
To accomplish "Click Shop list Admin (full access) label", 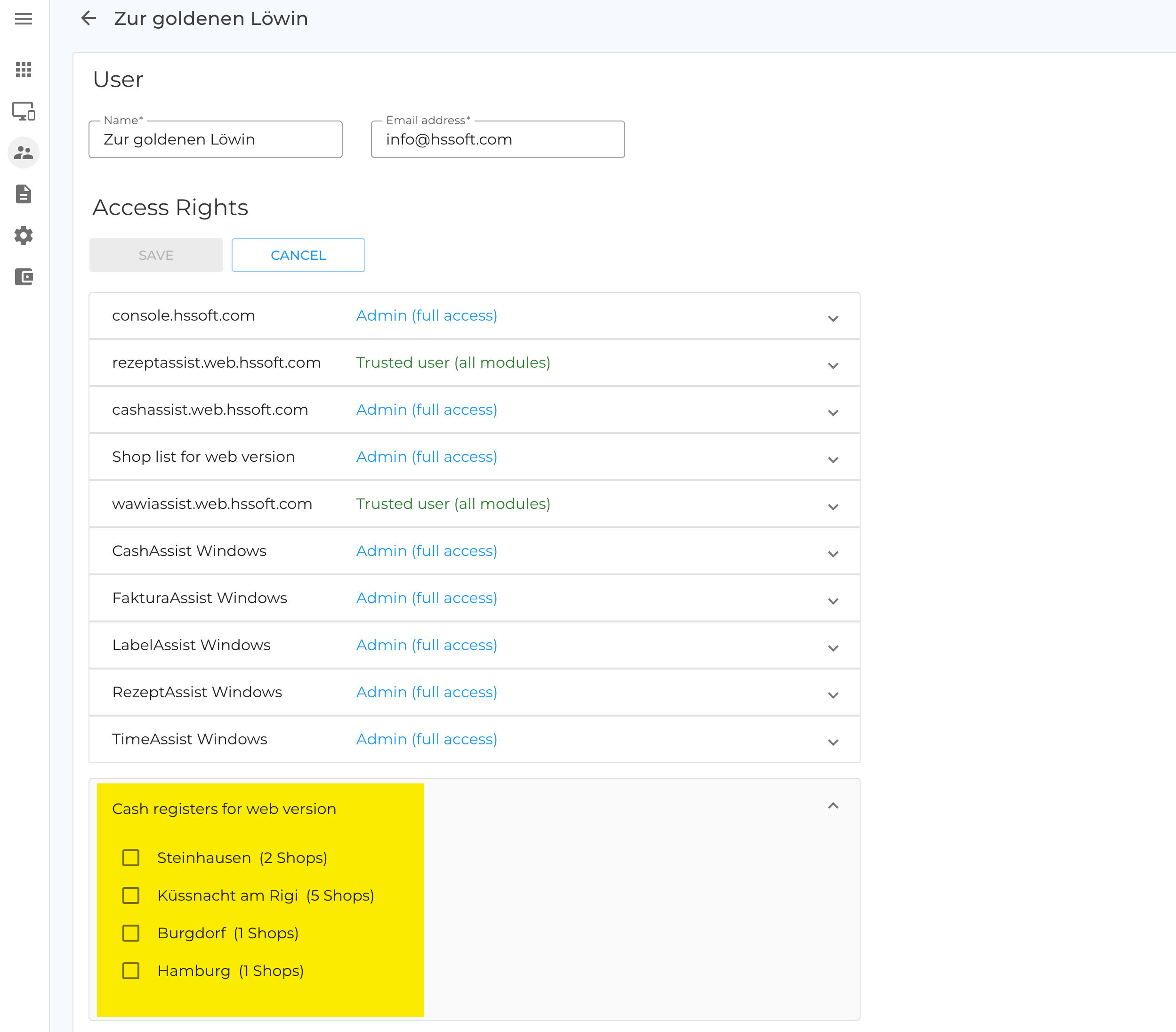I will tap(427, 457).
